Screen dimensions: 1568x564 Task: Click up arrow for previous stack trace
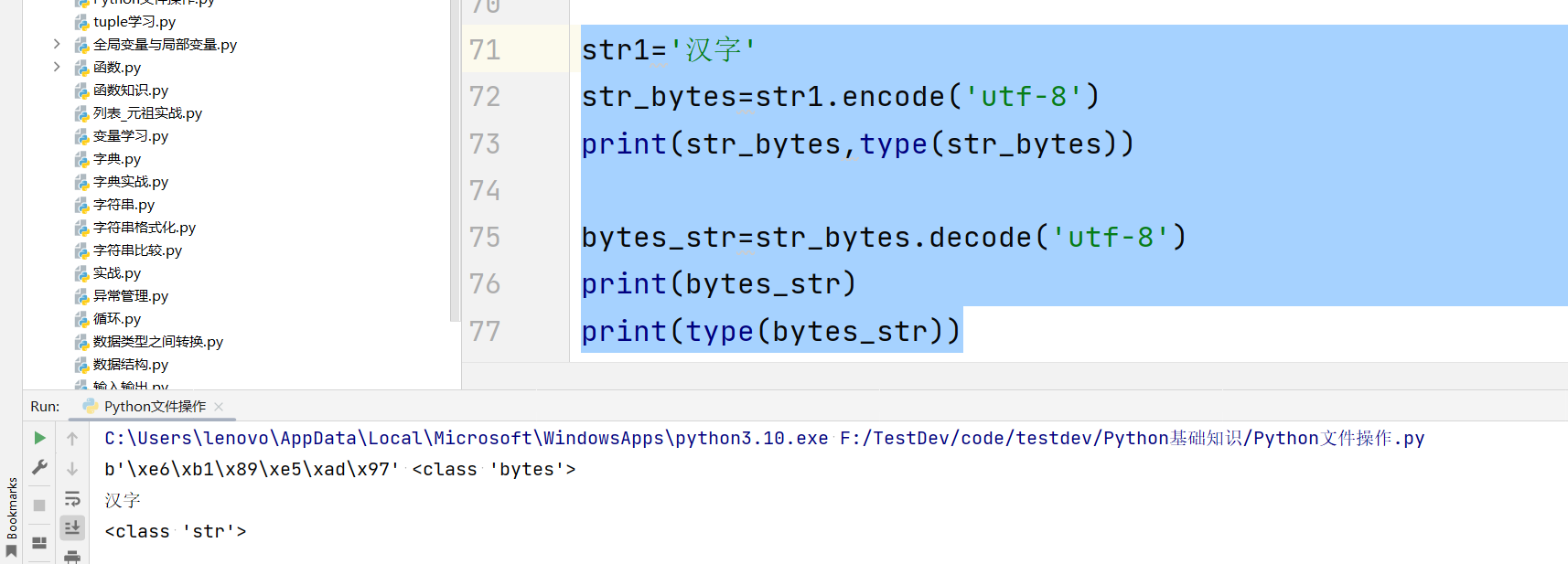click(x=72, y=439)
